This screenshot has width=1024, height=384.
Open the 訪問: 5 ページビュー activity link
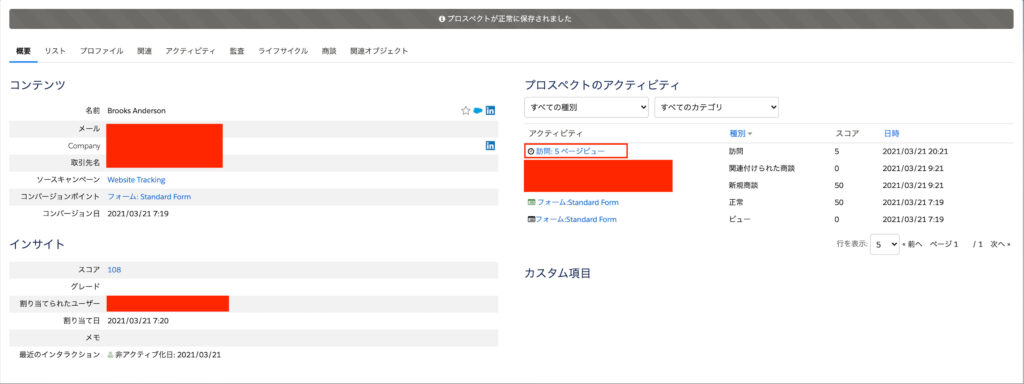[x=570, y=151]
